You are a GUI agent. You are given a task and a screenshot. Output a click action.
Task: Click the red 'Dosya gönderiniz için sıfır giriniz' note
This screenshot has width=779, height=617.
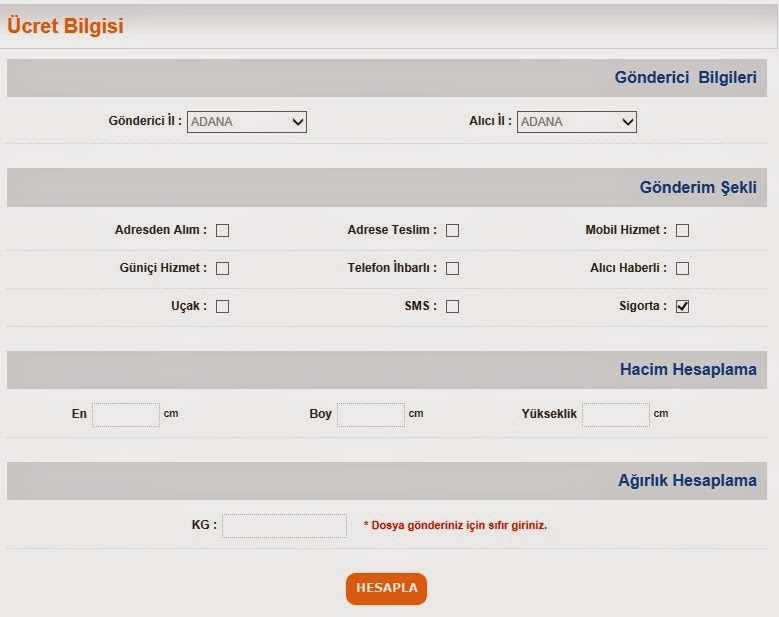tap(455, 526)
